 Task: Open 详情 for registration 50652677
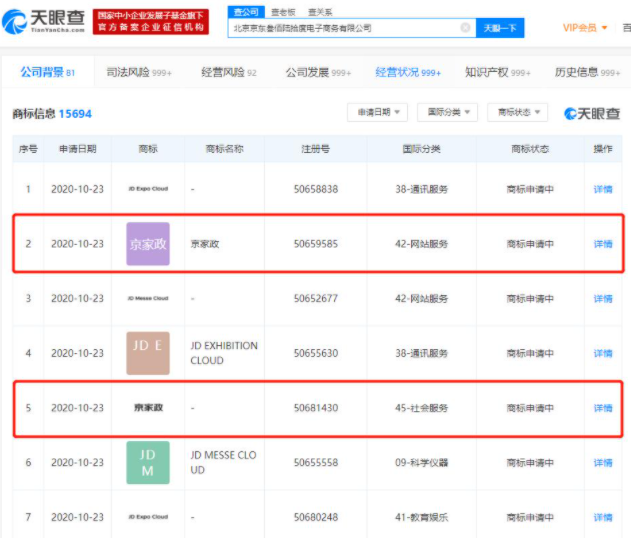coord(603,299)
